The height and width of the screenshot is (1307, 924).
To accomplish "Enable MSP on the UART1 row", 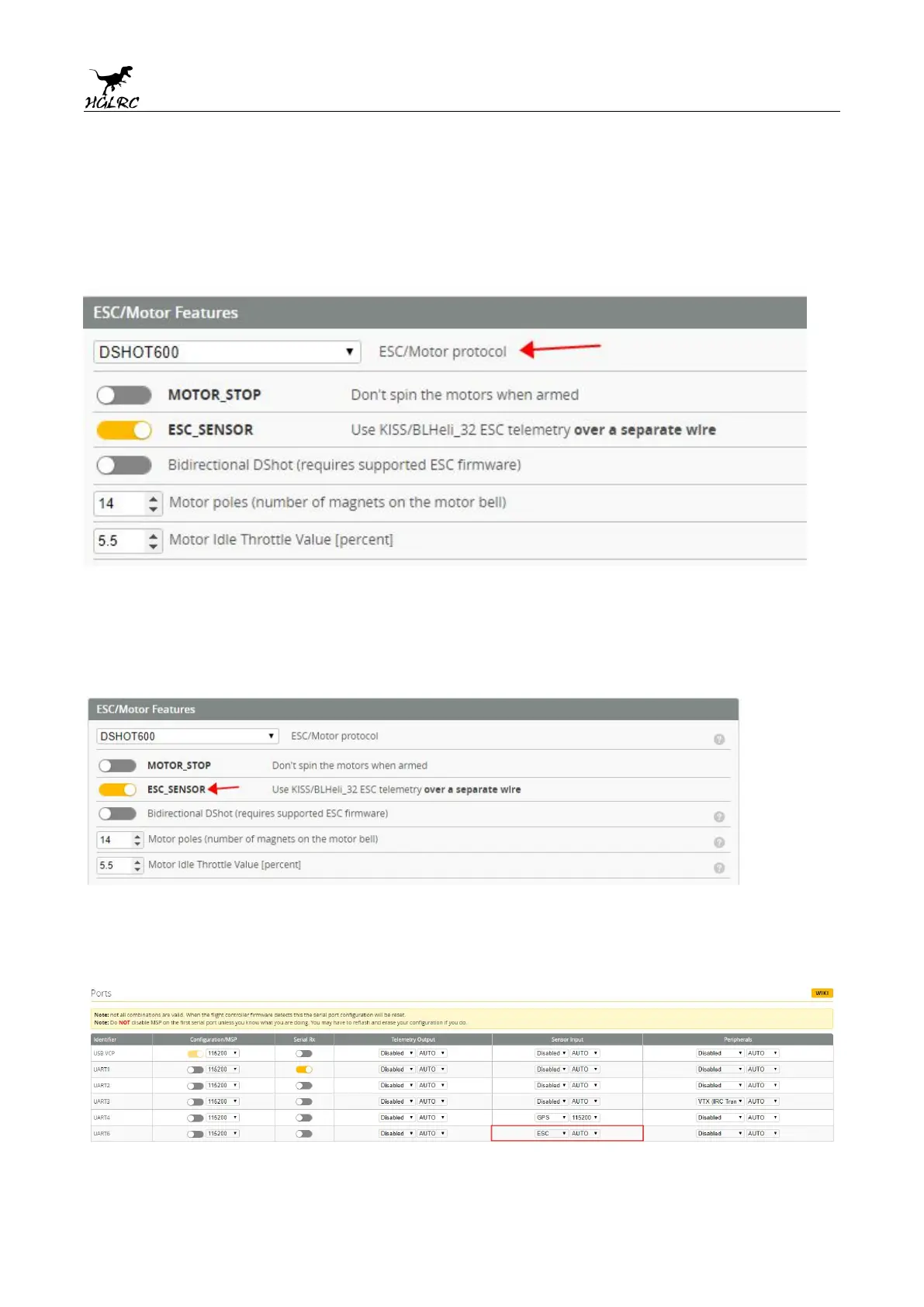I will click(196, 1070).
